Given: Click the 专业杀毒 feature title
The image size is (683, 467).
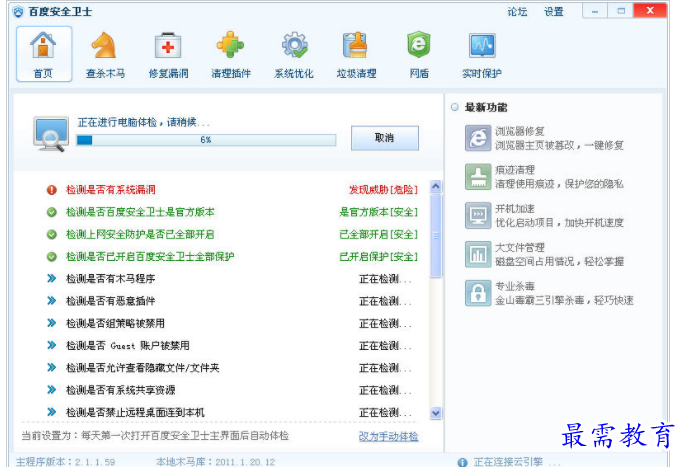Looking at the screenshot, I should point(515,286).
